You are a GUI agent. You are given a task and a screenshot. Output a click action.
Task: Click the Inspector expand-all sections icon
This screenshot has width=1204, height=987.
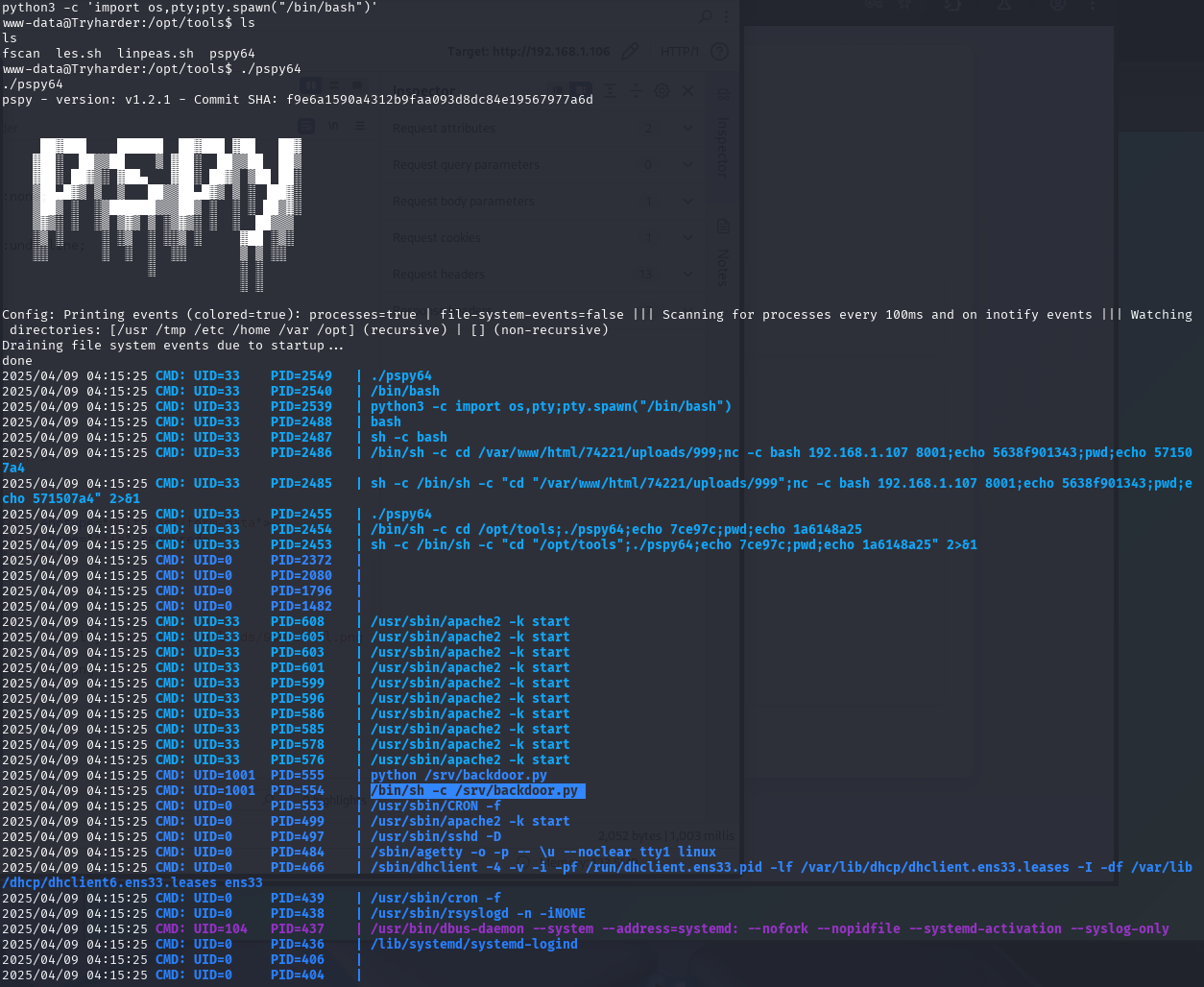point(609,91)
